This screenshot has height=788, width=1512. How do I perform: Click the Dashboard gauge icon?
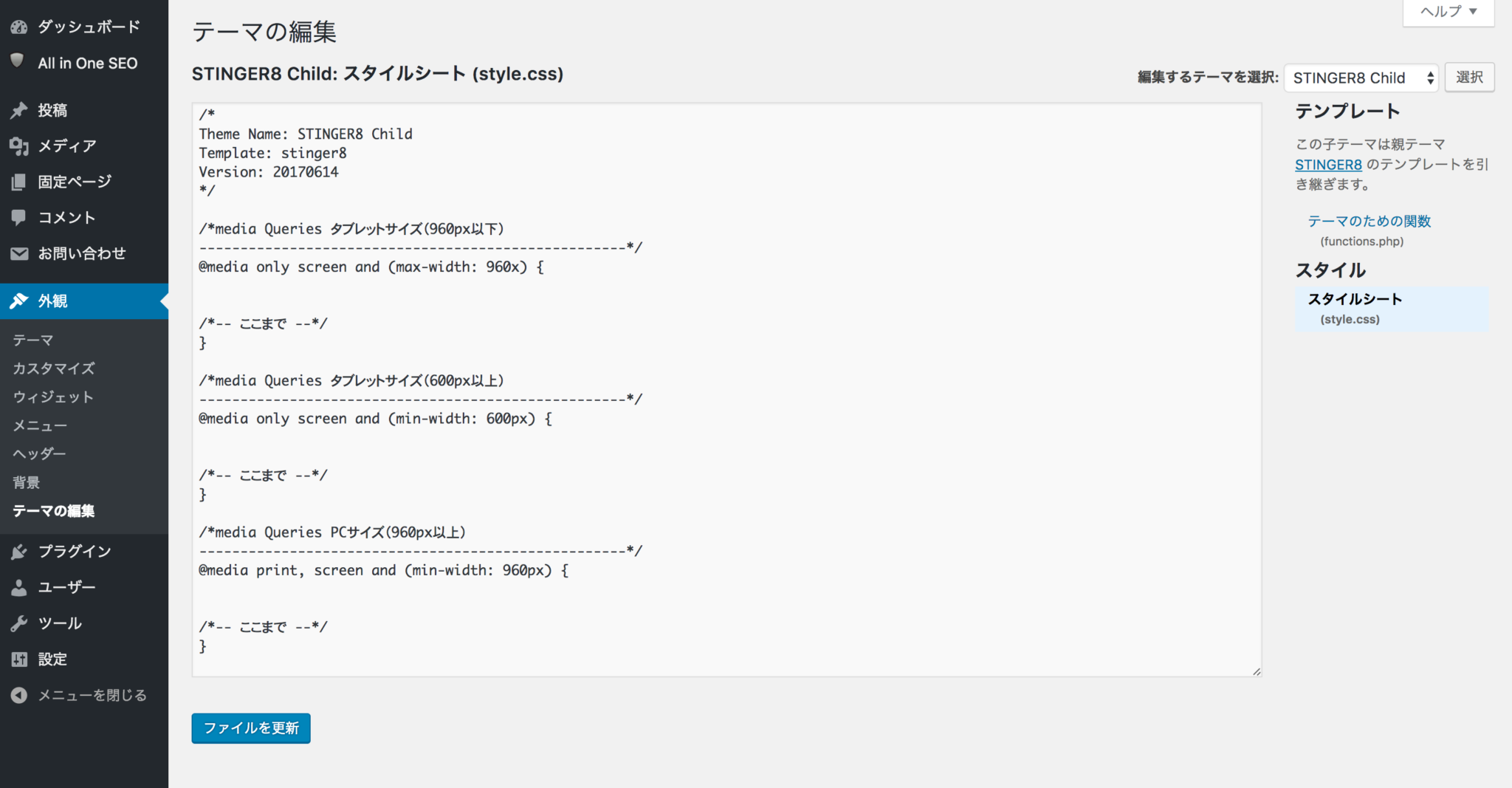[19, 27]
